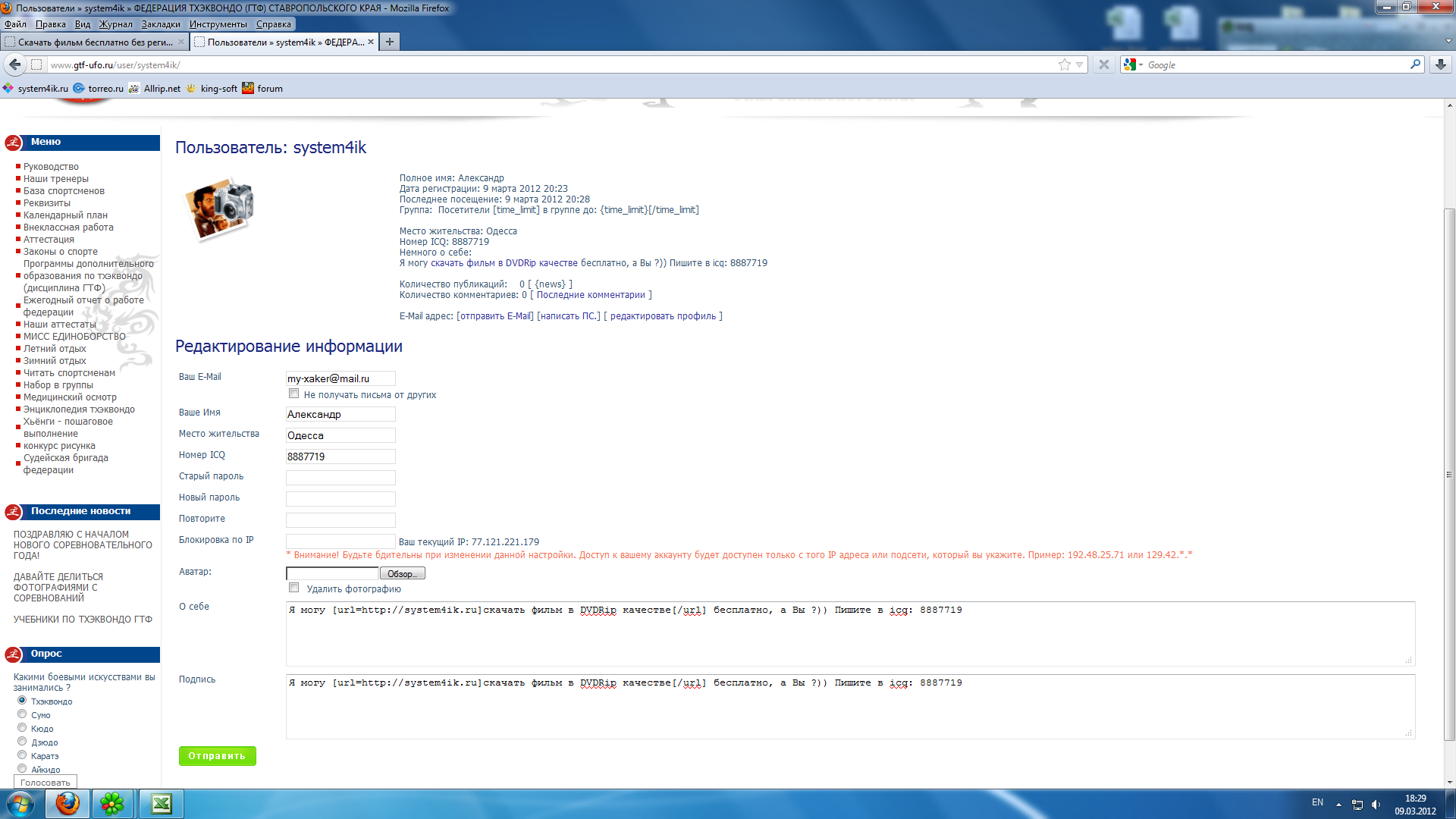Screen dimensions: 1456x819
Task: Open the Allrip.net bookmark
Action: coord(155,89)
